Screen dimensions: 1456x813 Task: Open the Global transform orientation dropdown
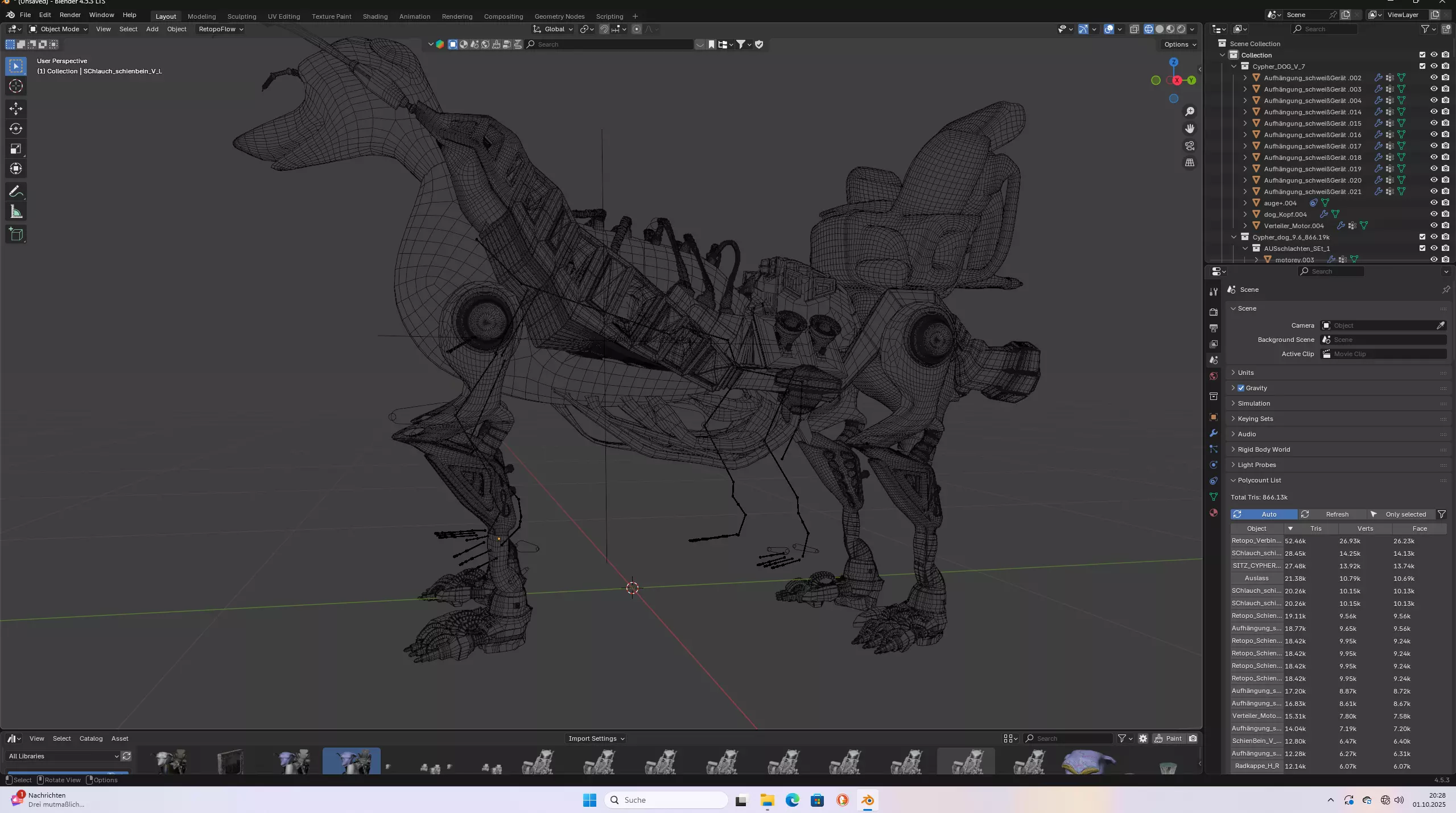(553, 29)
